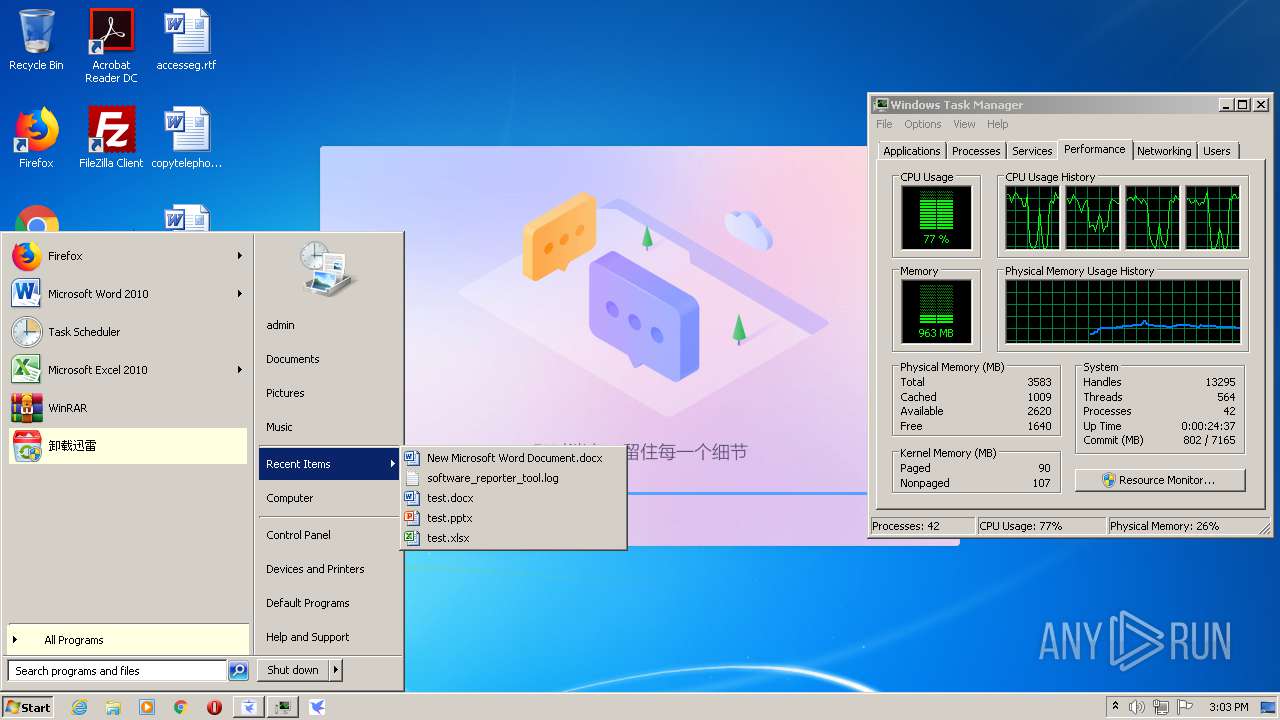Open Windows Explorer from taskbar
The image size is (1280, 720).
113,707
